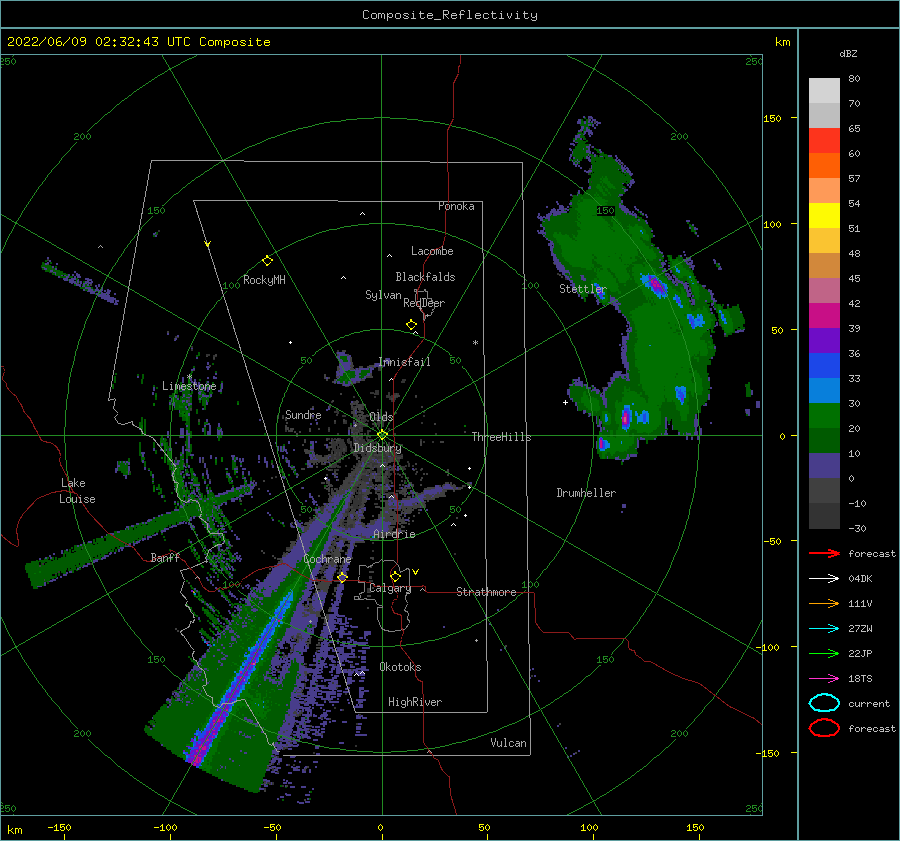Click the Cochrane label

[x=327, y=559]
